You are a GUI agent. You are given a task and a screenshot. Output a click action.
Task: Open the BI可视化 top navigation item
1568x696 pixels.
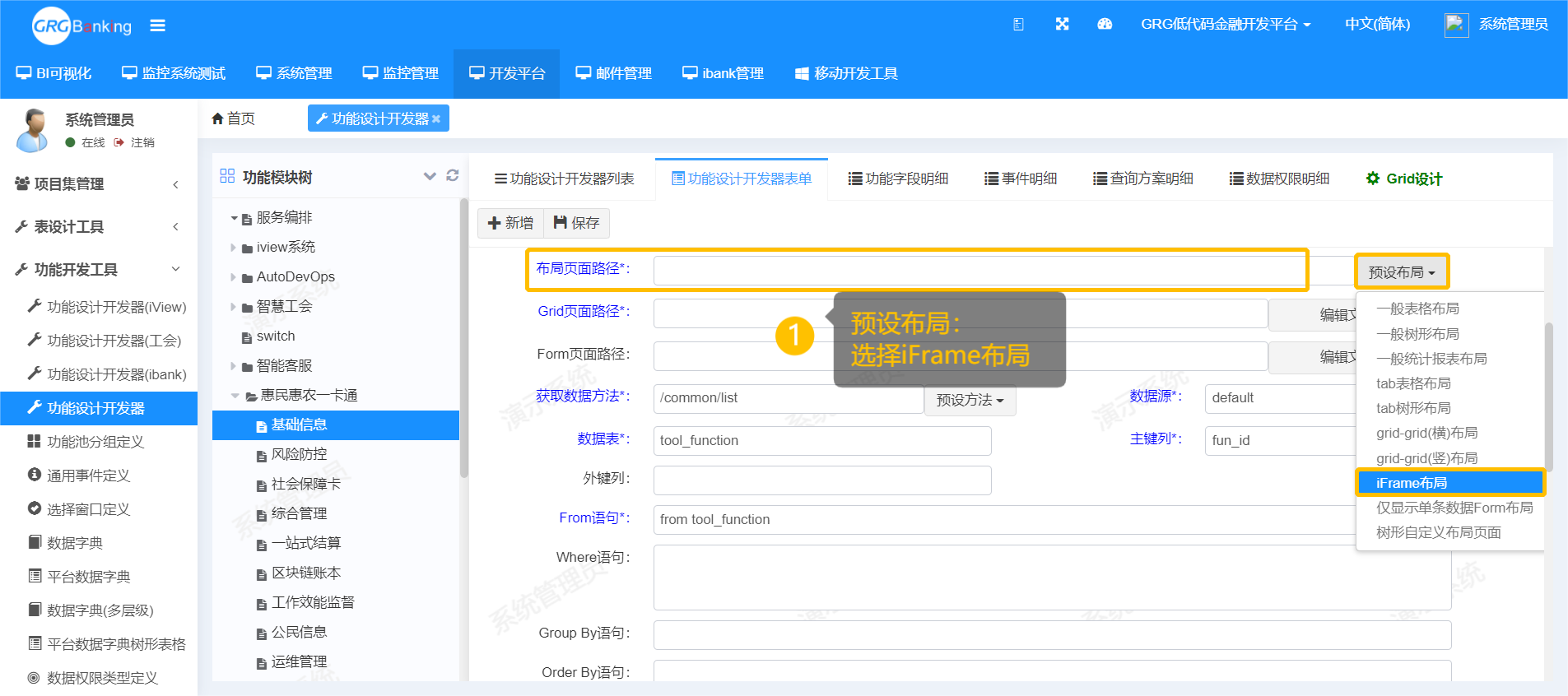click(54, 74)
